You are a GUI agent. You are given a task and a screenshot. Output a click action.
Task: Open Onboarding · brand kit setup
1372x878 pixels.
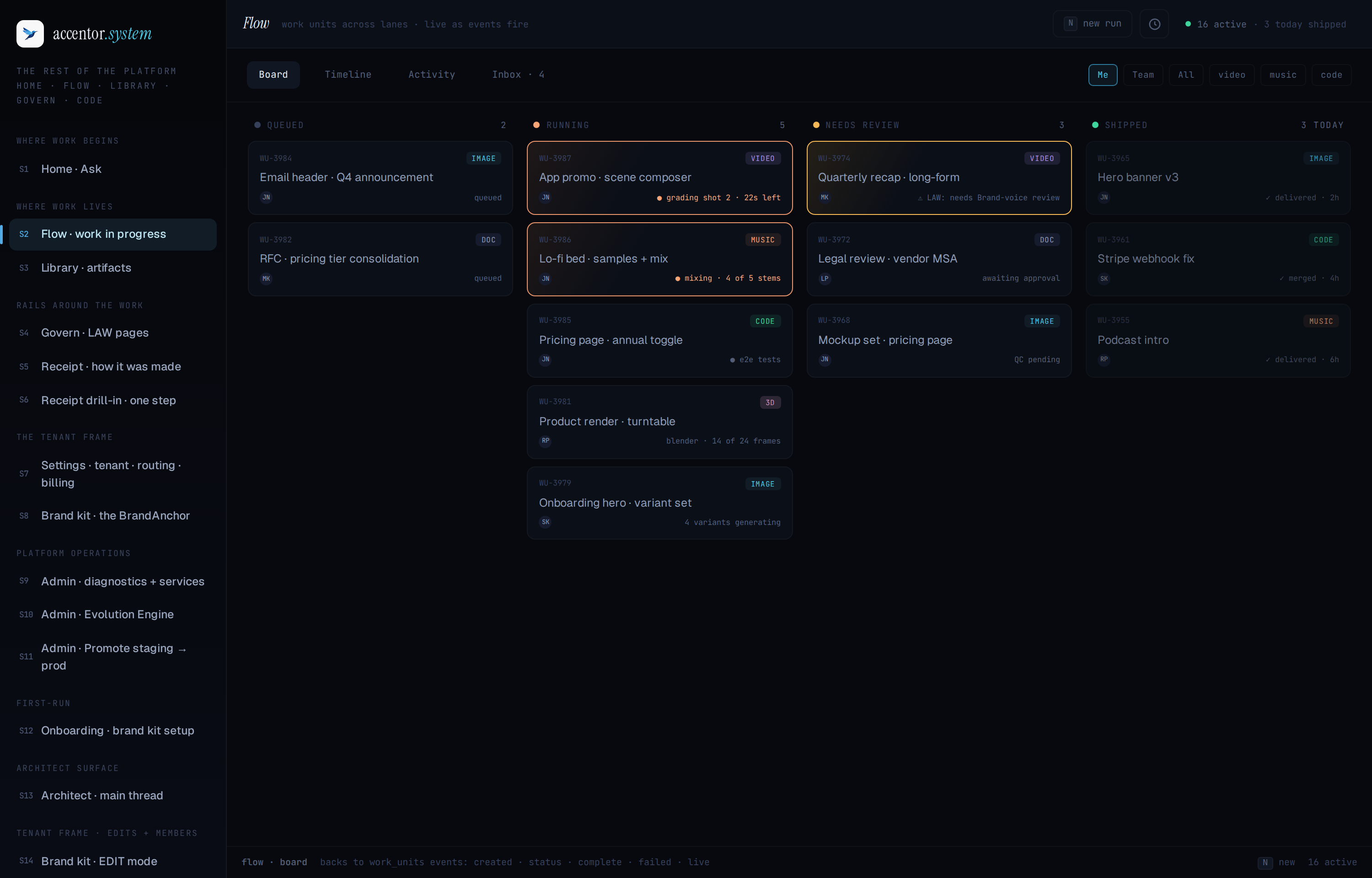click(x=113, y=731)
